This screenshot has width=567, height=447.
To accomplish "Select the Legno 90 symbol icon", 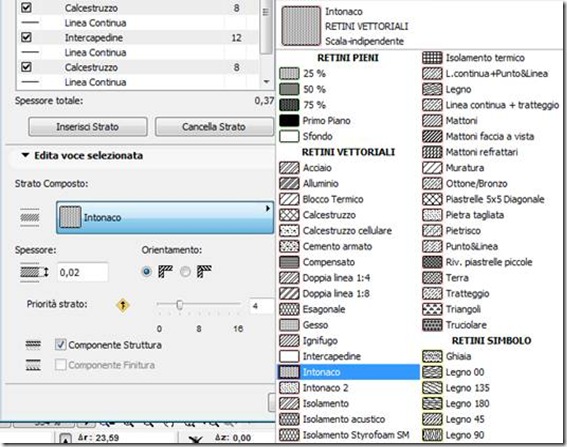I will pos(432,435).
